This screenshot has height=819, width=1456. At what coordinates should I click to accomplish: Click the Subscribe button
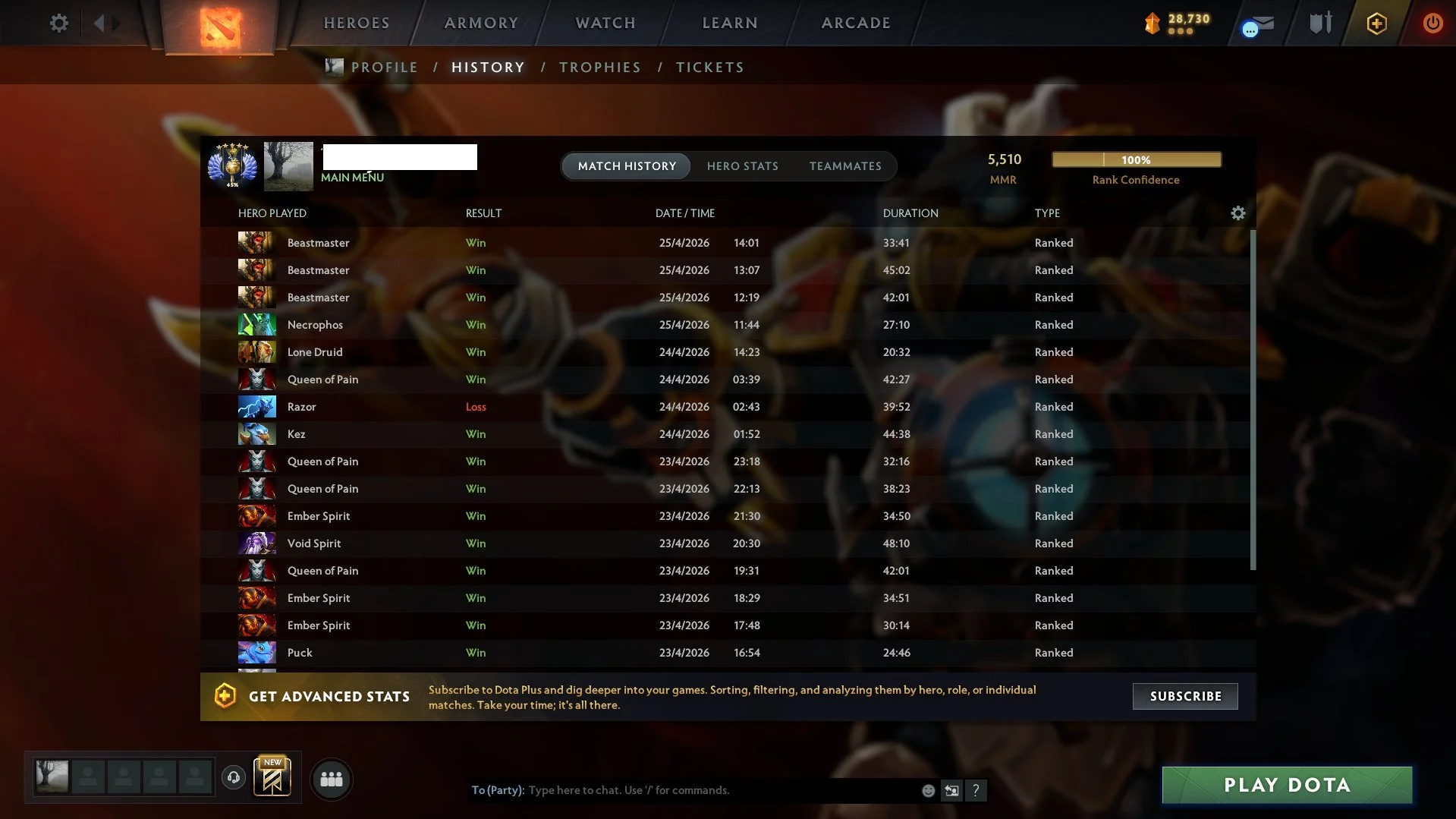pos(1185,696)
